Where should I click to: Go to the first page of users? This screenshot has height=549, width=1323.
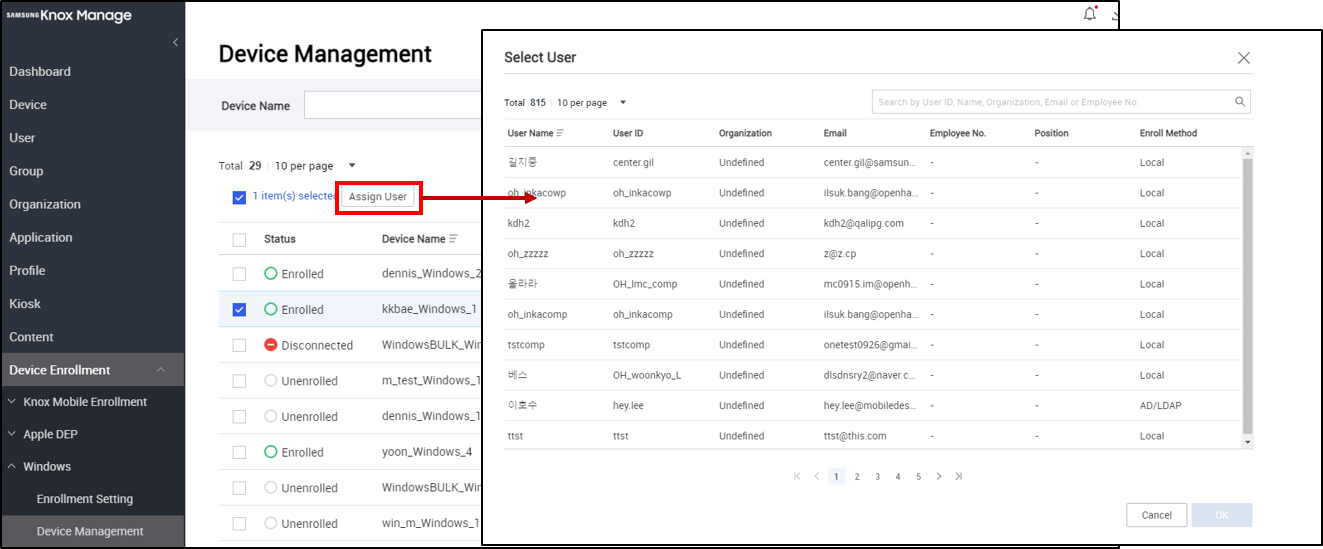coord(797,476)
